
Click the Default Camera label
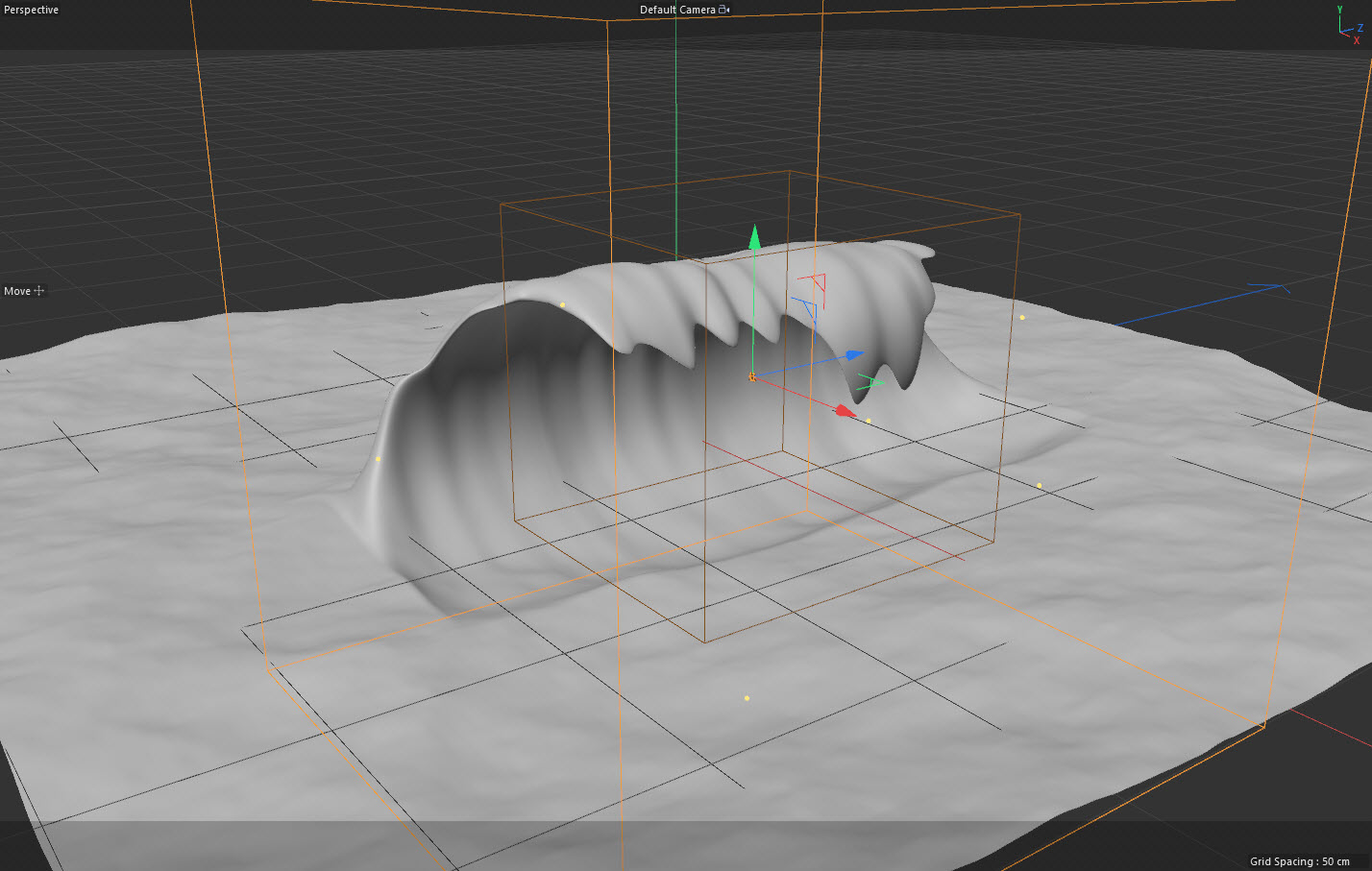677,10
